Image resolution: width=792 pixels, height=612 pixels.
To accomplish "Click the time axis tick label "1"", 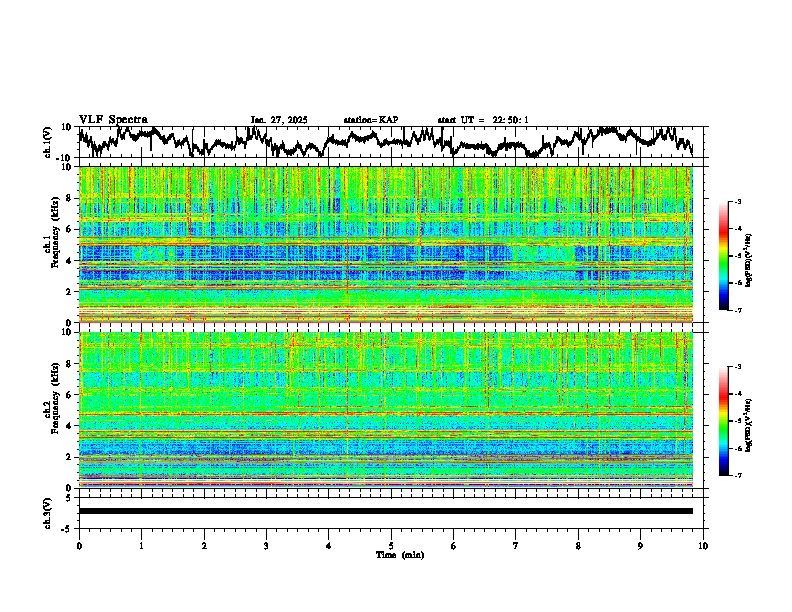I will pos(141,546).
